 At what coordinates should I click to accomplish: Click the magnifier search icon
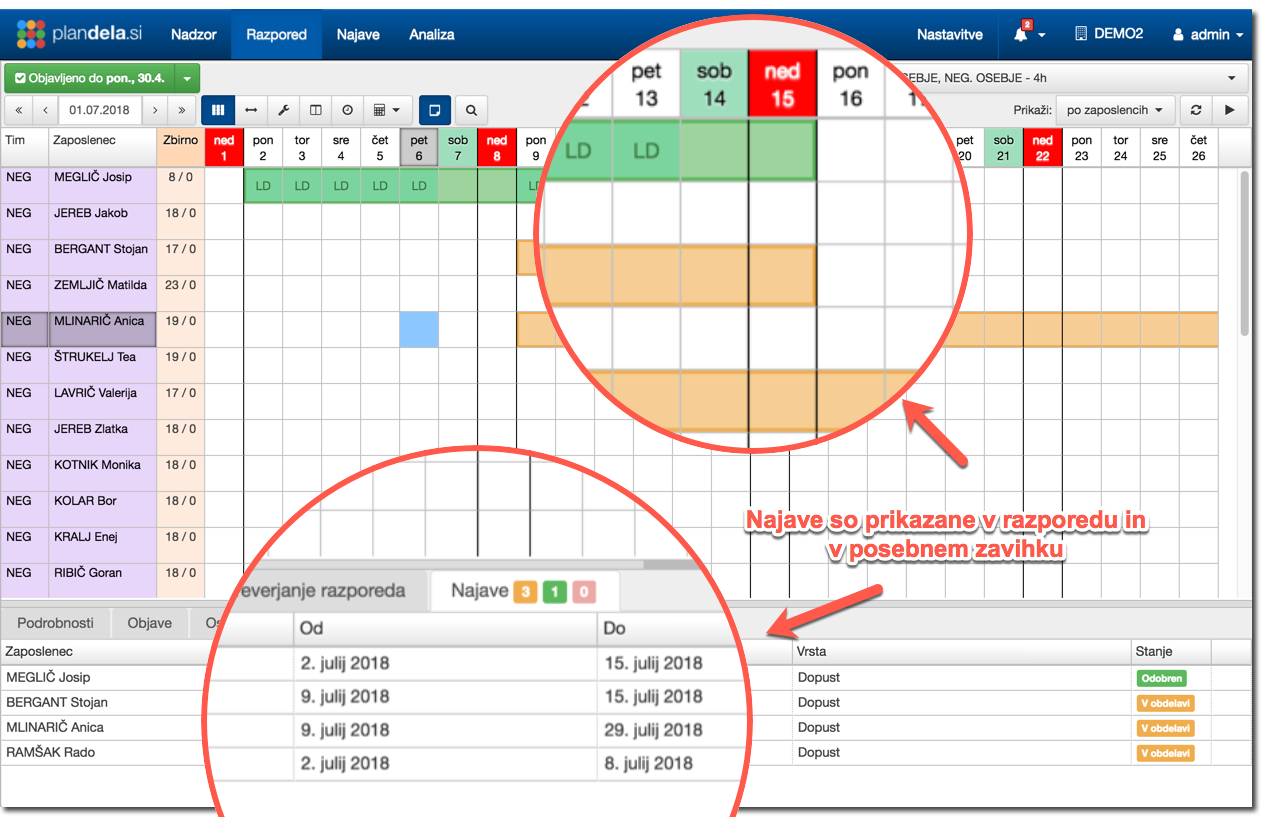click(x=471, y=110)
